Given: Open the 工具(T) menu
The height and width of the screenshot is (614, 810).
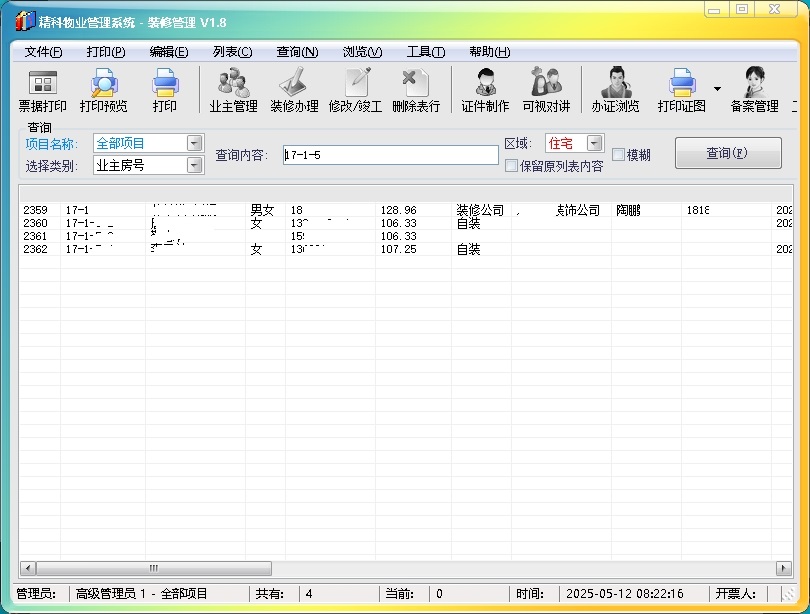Looking at the screenshot, I should point(425,52).
